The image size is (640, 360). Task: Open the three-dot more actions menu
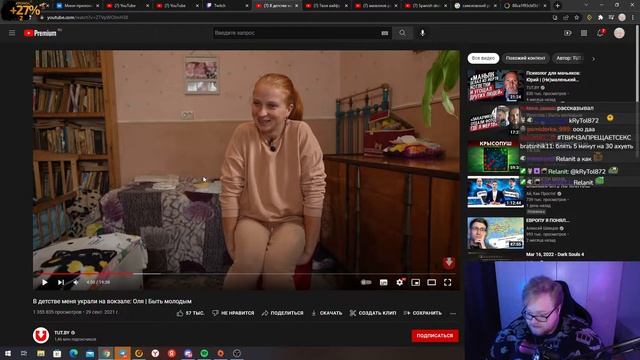tap(453, 313)
